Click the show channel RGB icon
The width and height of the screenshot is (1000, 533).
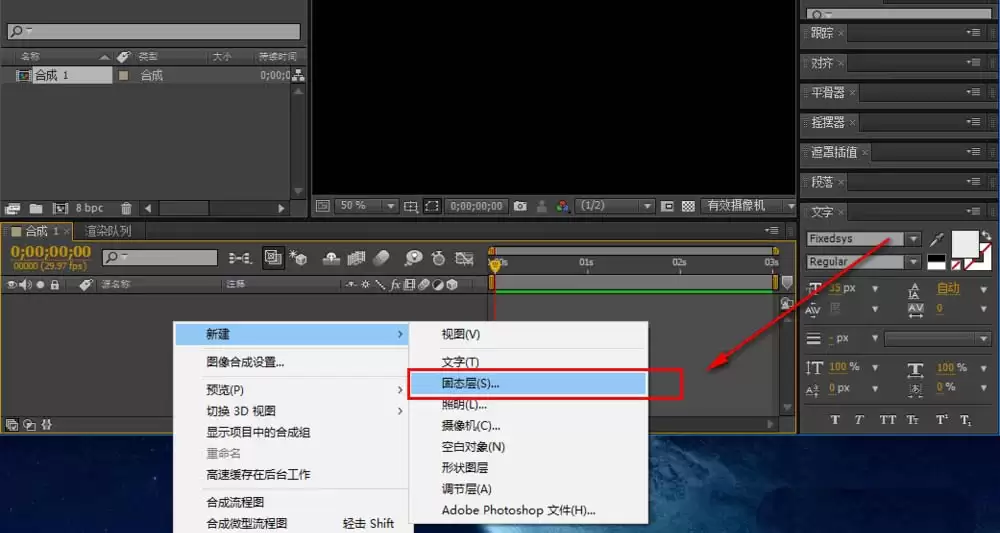pyautogui.click(x=562, y=206)
